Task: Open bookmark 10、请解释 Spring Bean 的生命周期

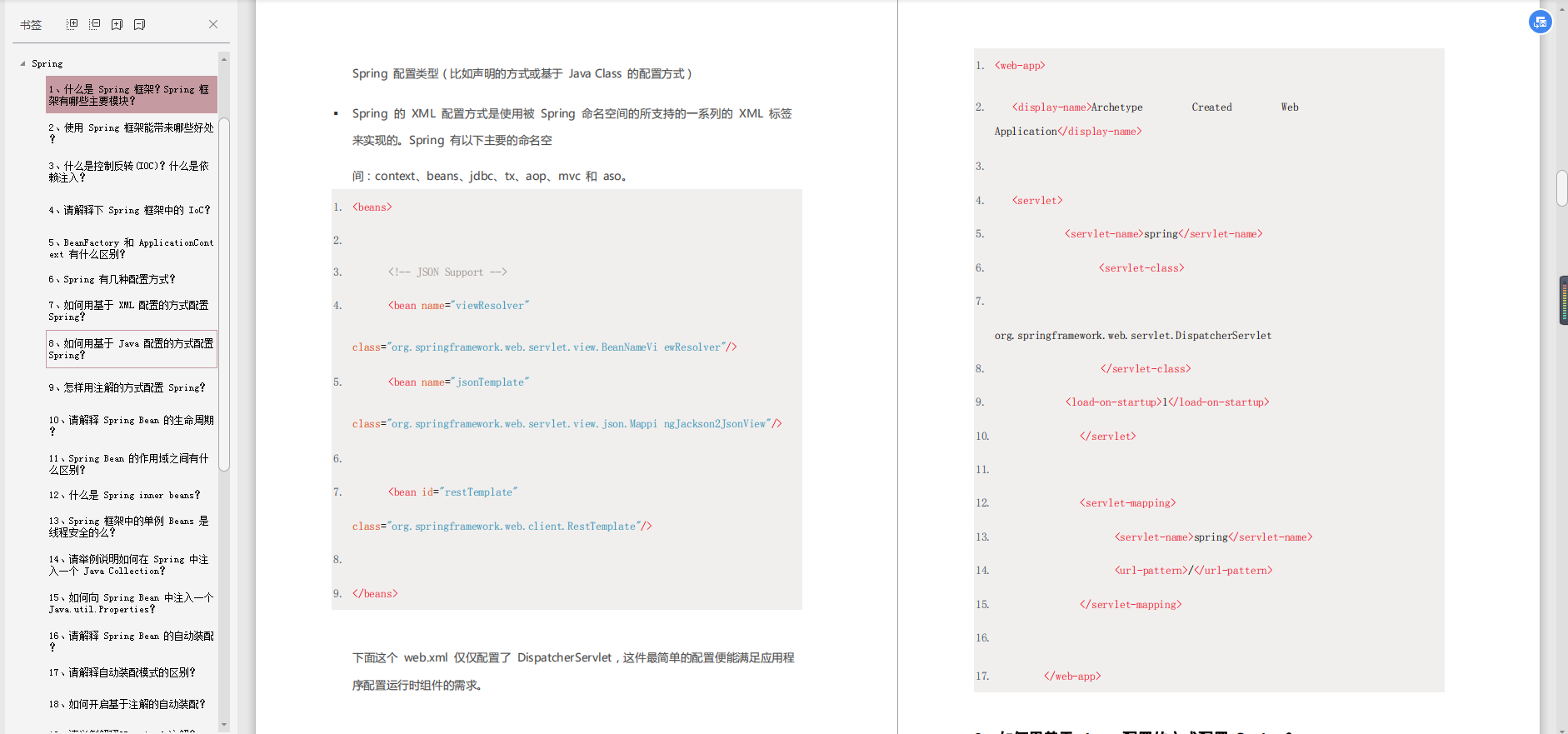Action: pyautogui.click(x=132, y=426)
